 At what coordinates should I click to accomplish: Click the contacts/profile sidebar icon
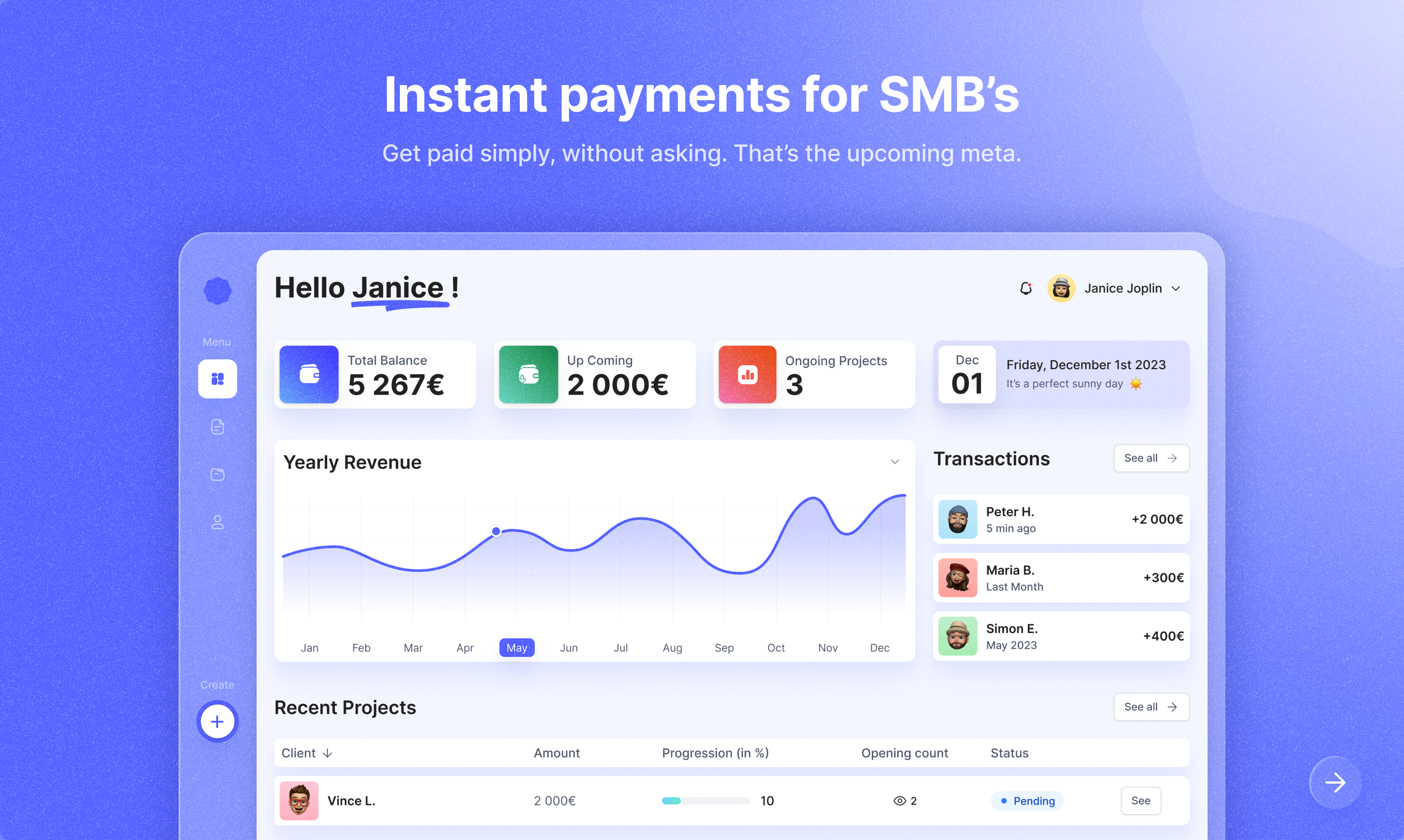(x=218, y=522)
